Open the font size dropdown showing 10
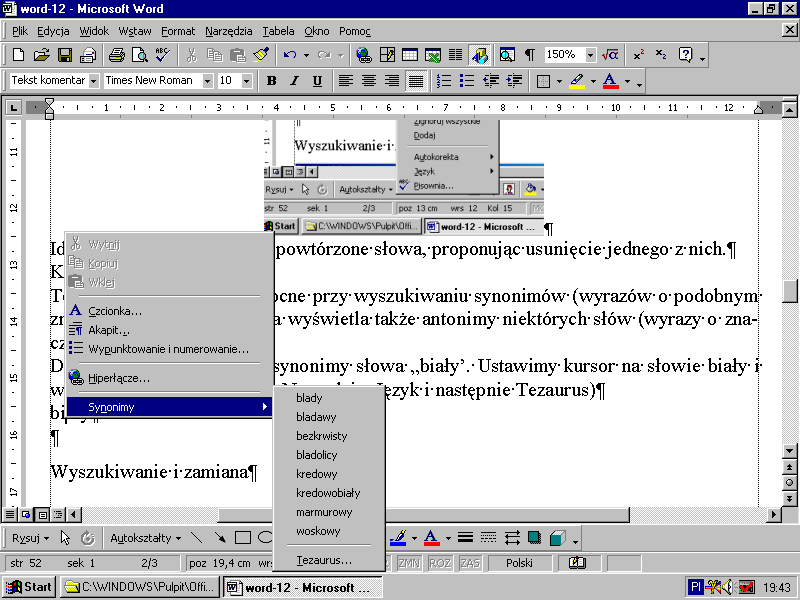800x600 pixels. (x=246, y=81)
